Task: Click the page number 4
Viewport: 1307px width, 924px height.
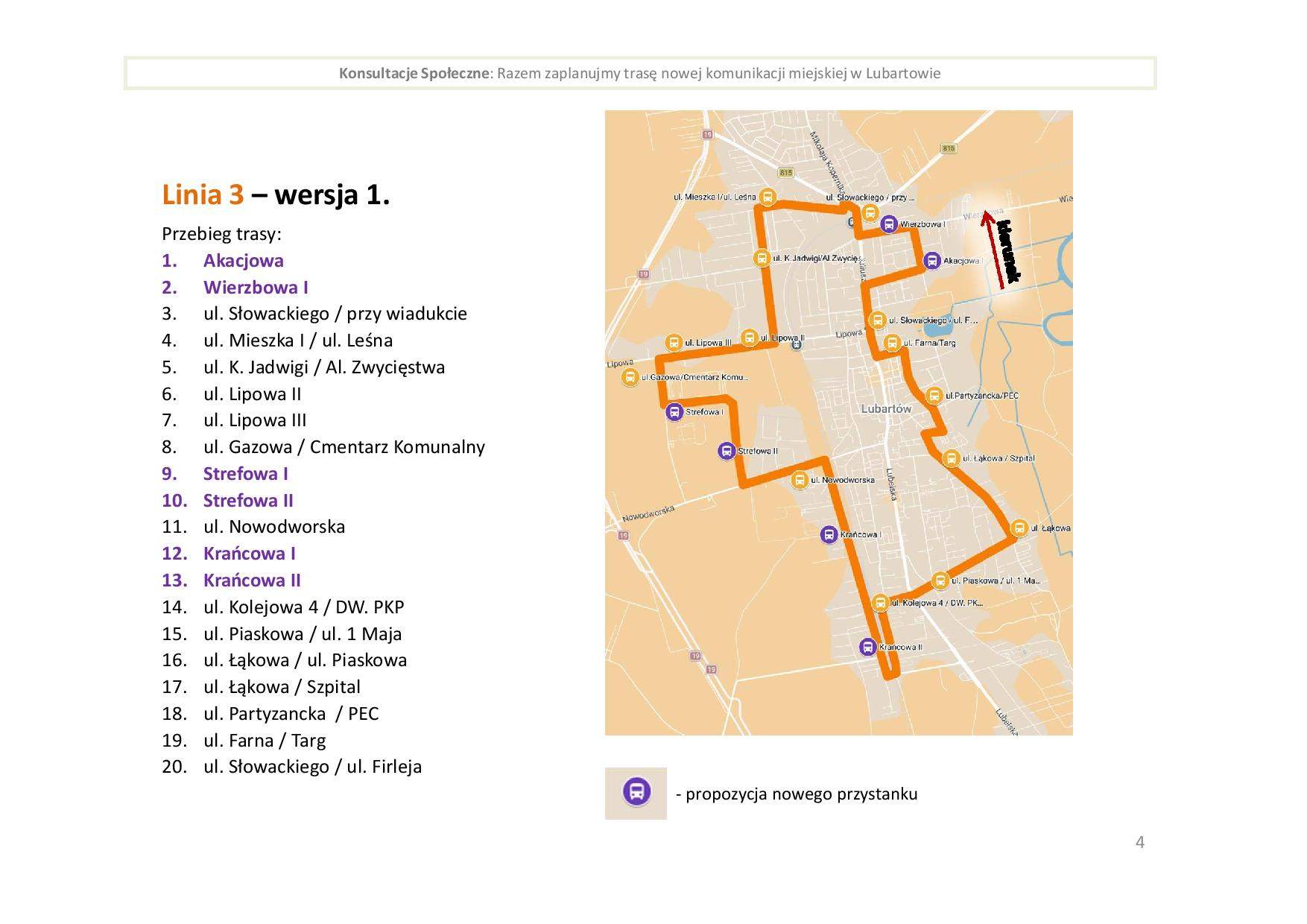Action: click(1139, 843)
